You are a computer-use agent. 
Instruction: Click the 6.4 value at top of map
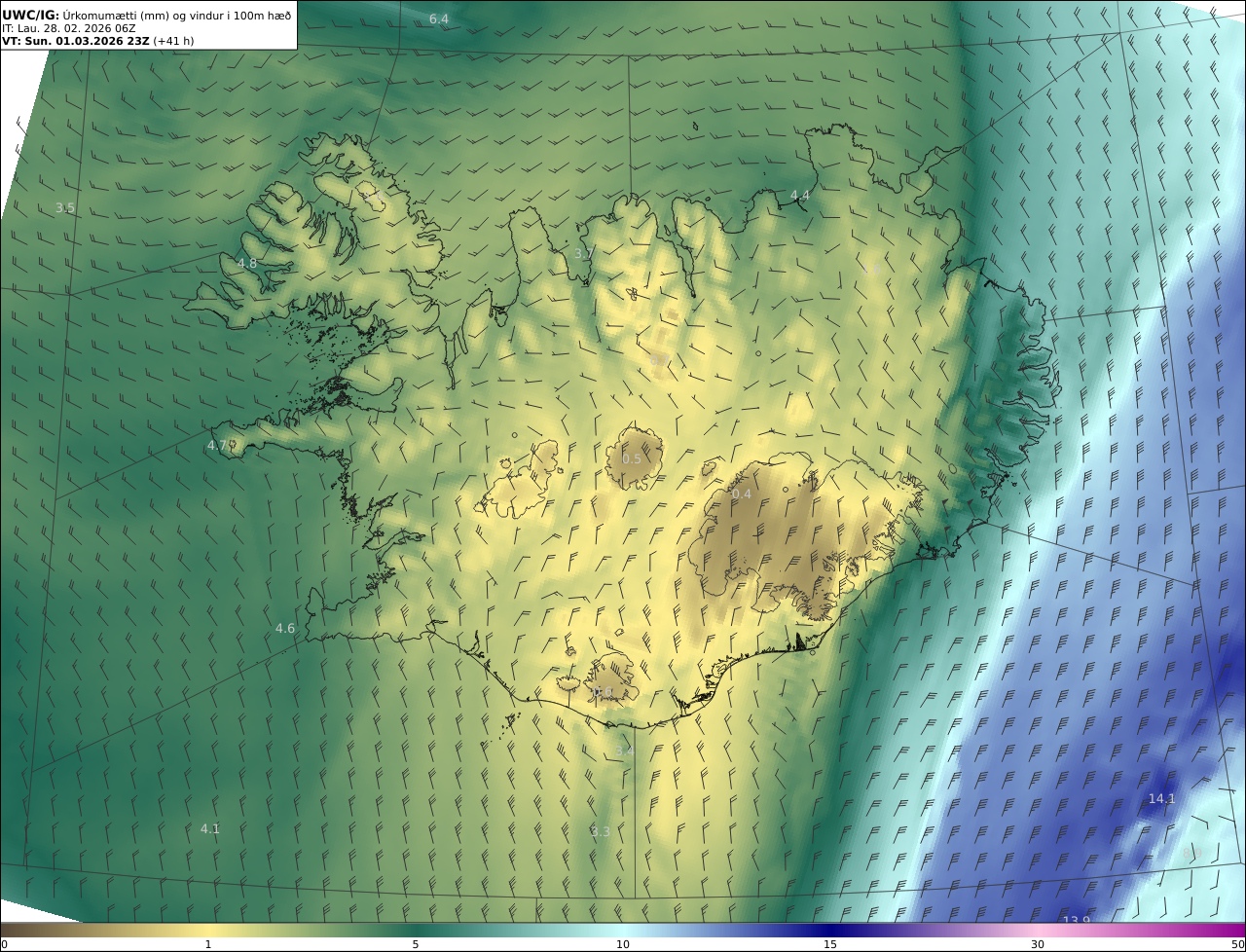(439, 19)
